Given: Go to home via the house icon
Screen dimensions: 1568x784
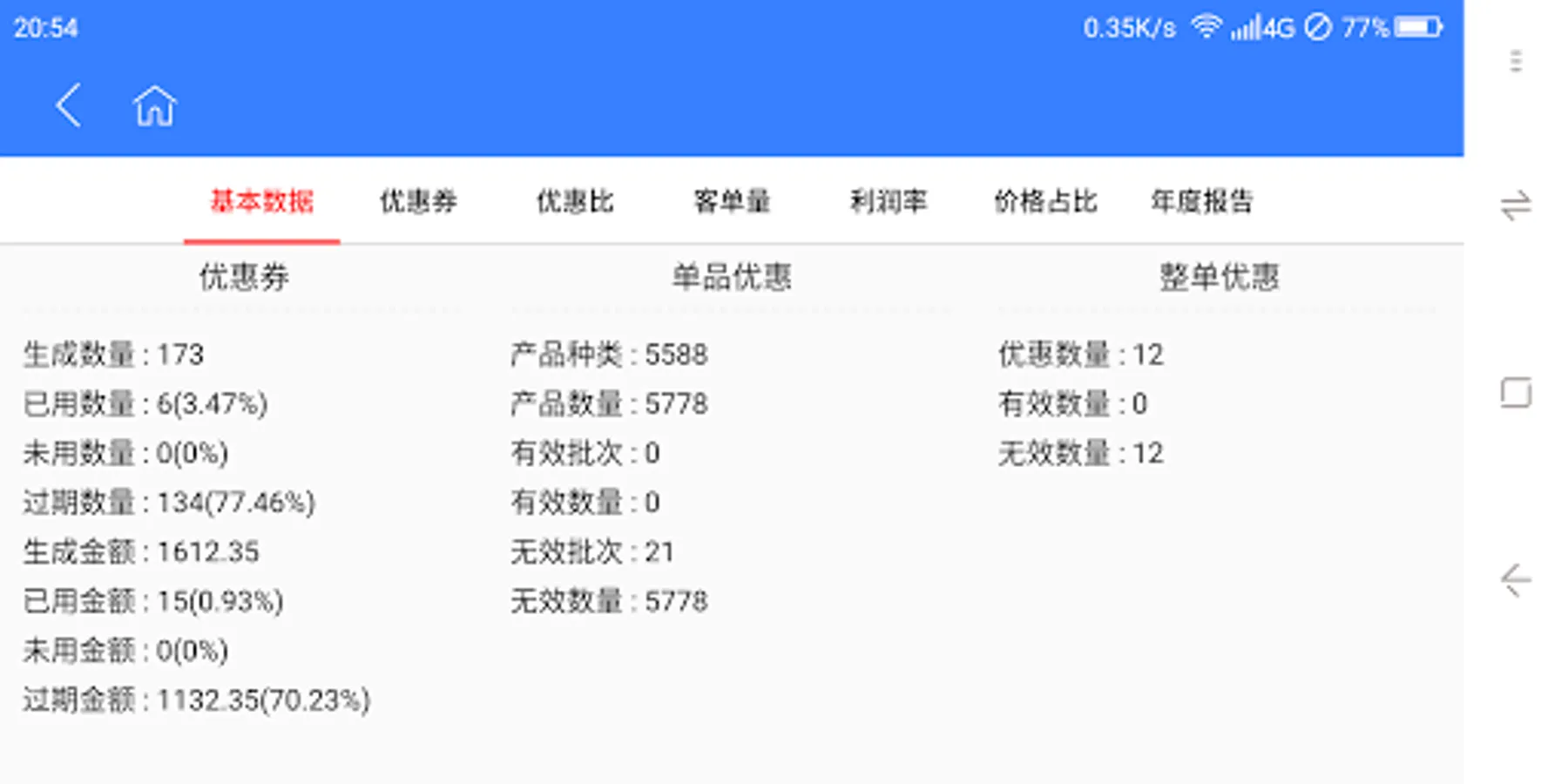Looking at the screenshot, I should (x=154, y=106).
